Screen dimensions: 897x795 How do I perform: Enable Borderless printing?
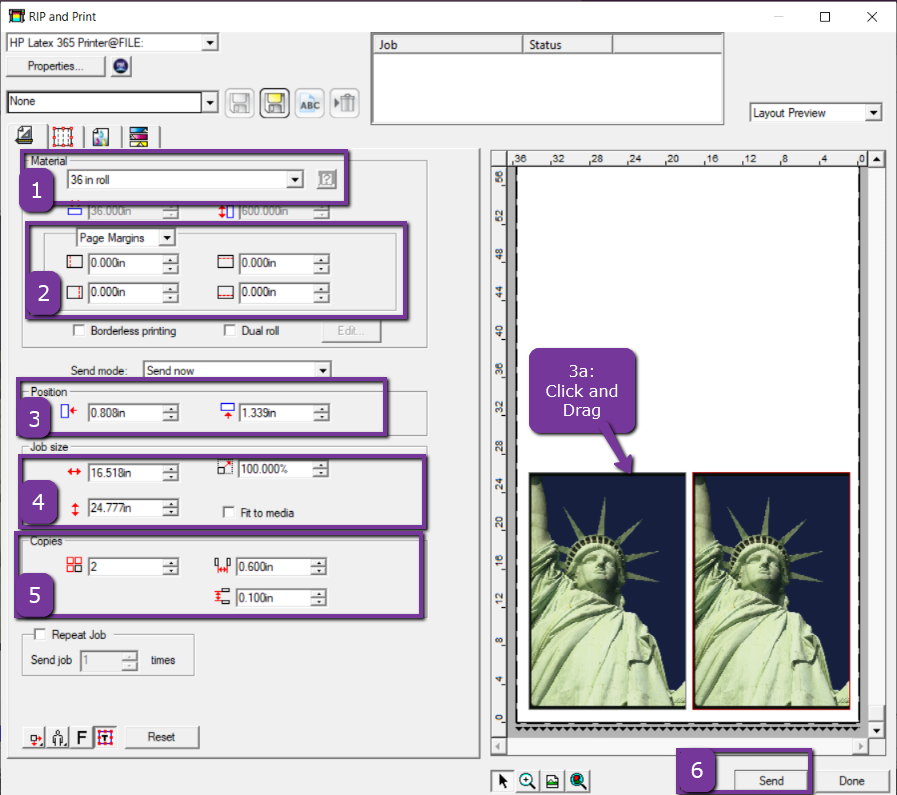pyautogui.click(x=77, y=331)
